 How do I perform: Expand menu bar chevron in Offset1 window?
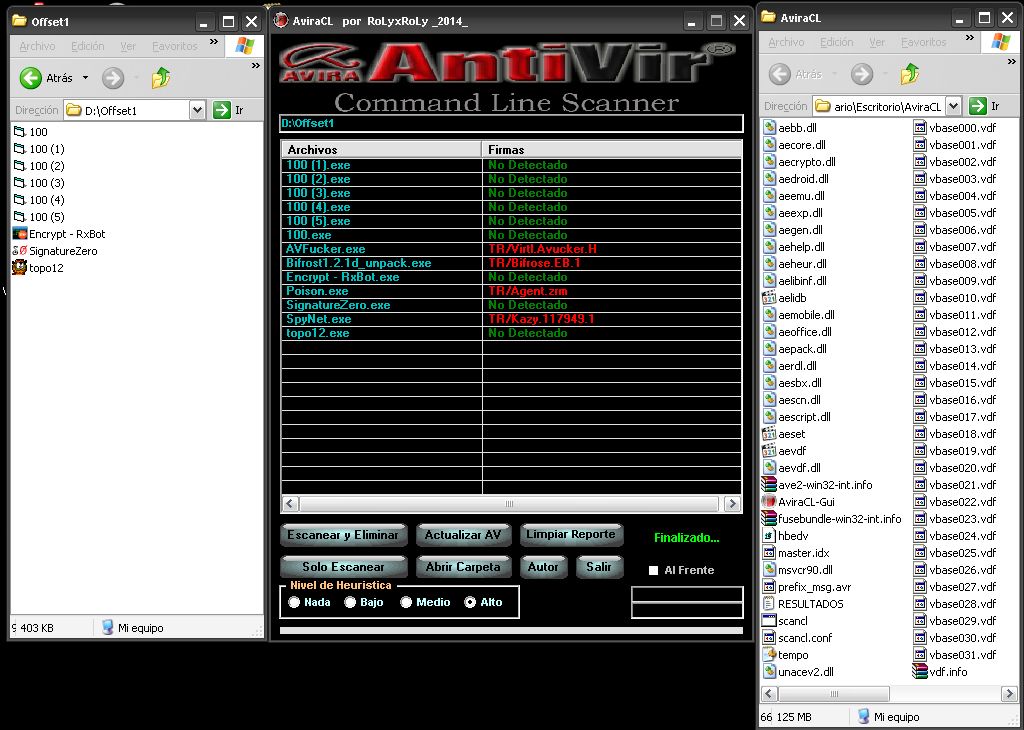214,42
